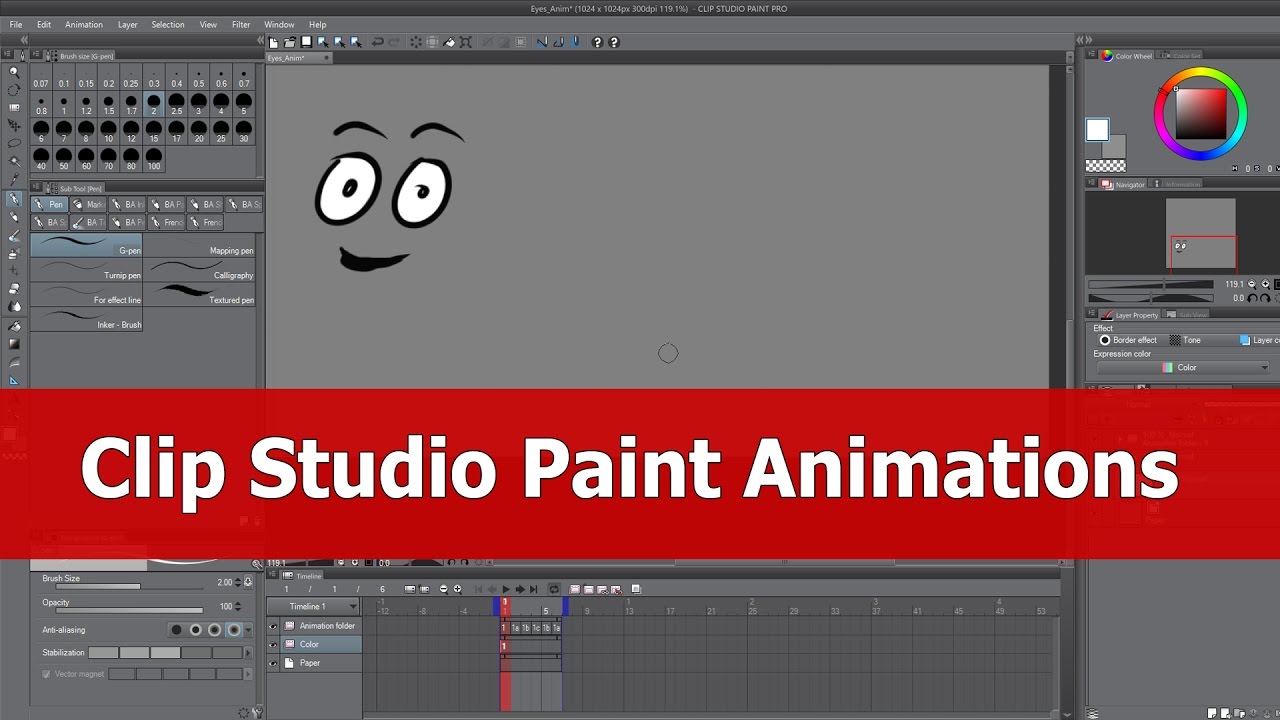Click the Fill bucket icon in command bar
Viewport: 1280px width, 720px height.
tap(450, 42)
